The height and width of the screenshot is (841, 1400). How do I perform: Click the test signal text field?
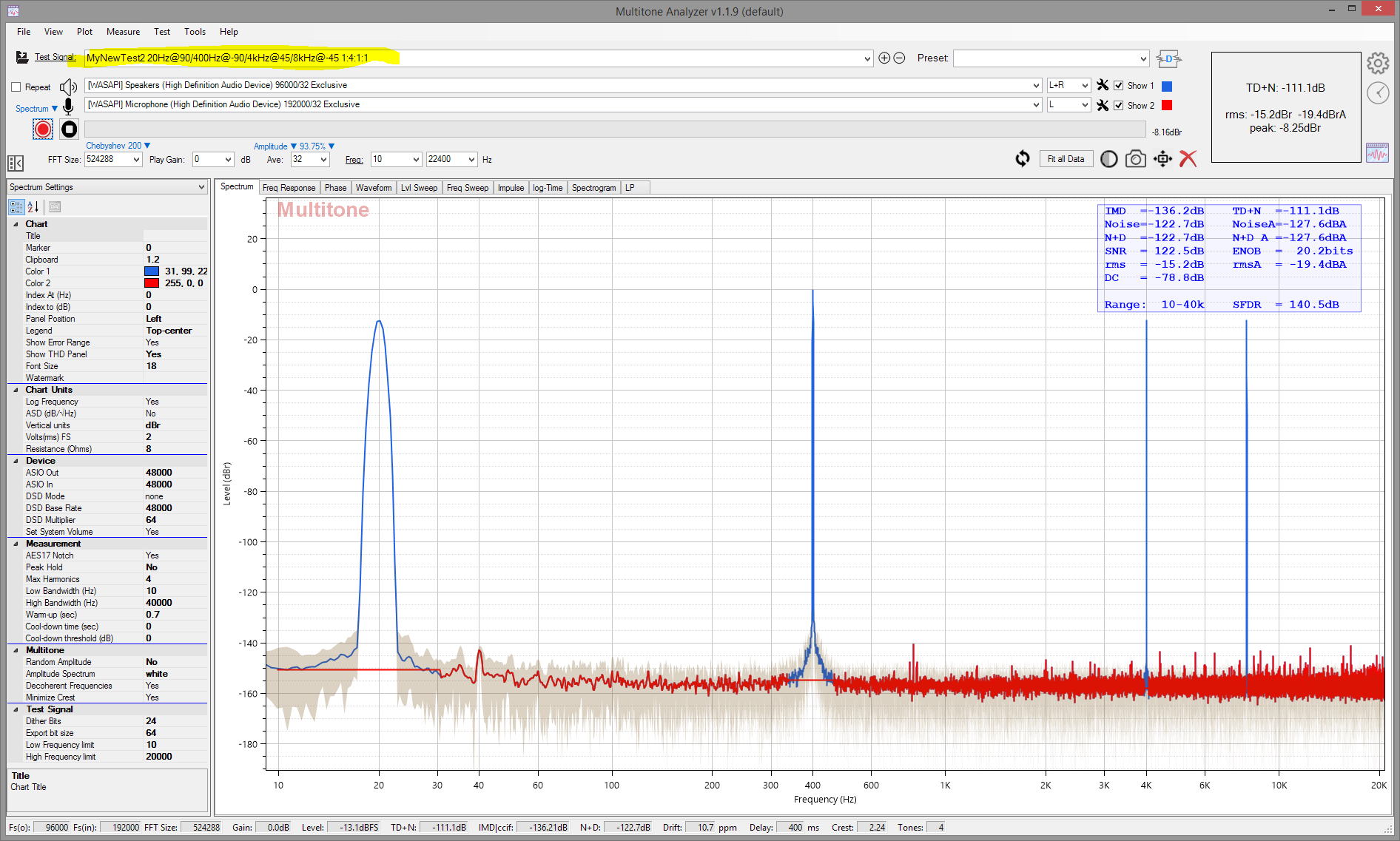478,58
